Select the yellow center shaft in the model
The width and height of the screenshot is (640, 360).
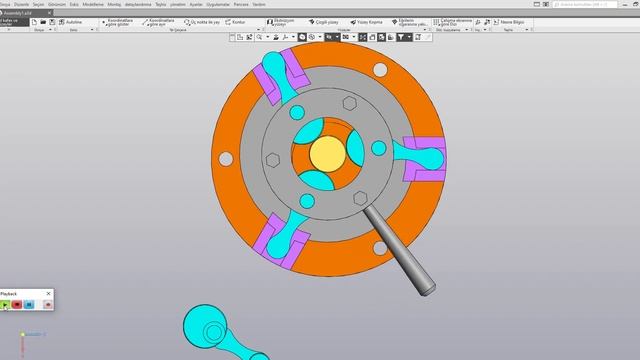pos(327,154)
